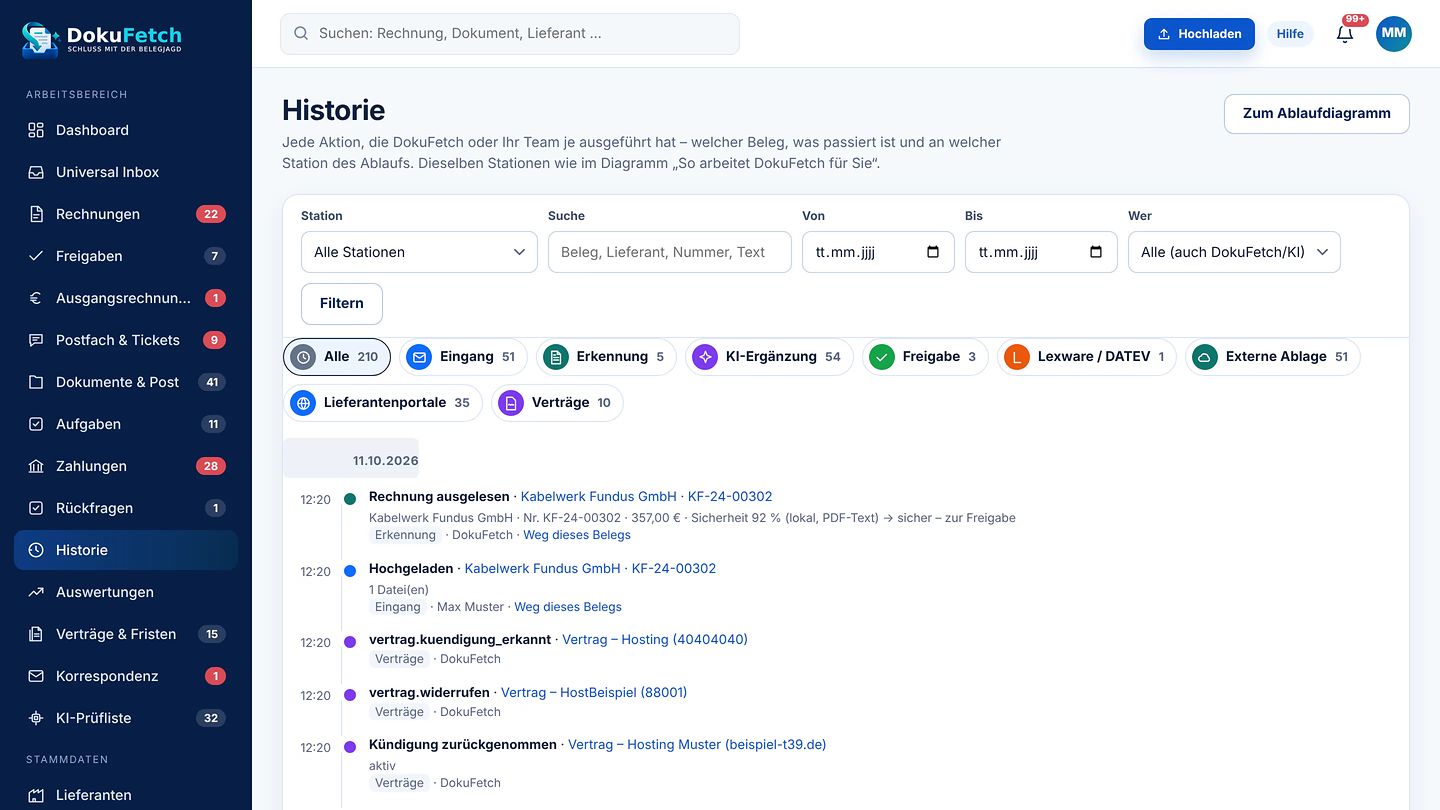Viewport: 1440px width, 810px height.
Task: Select the Externe Ablage filter chip
Action: pos(1273,357)
